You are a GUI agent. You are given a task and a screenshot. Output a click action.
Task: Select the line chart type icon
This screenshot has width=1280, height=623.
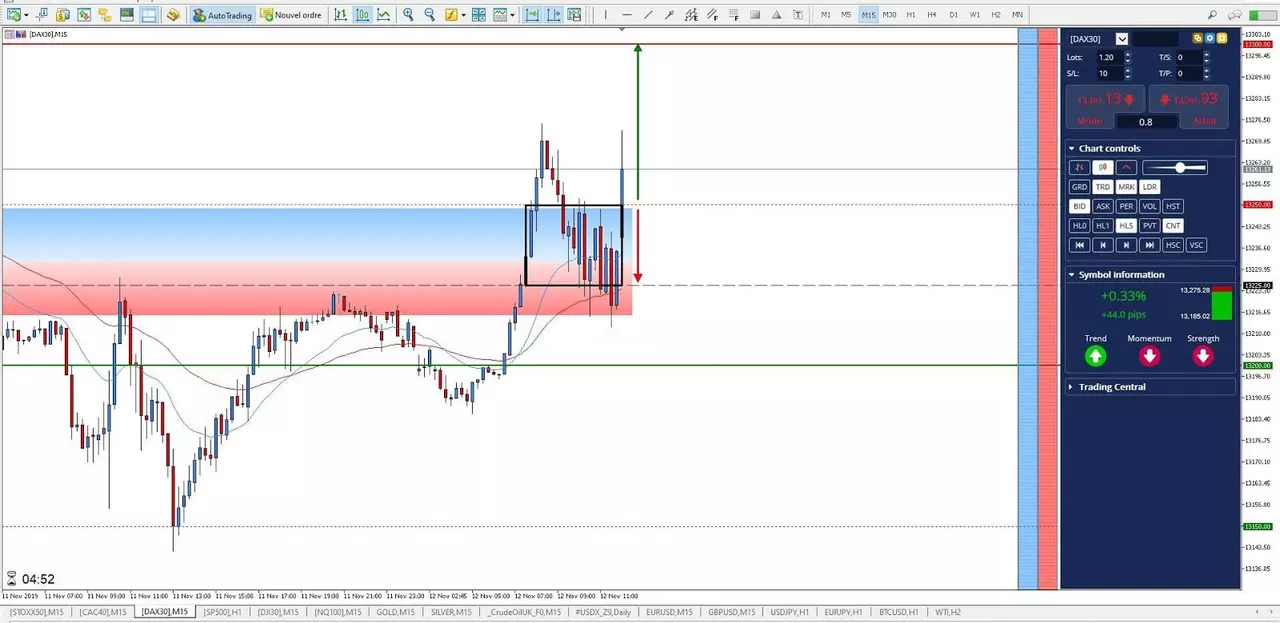pos(383,15)
